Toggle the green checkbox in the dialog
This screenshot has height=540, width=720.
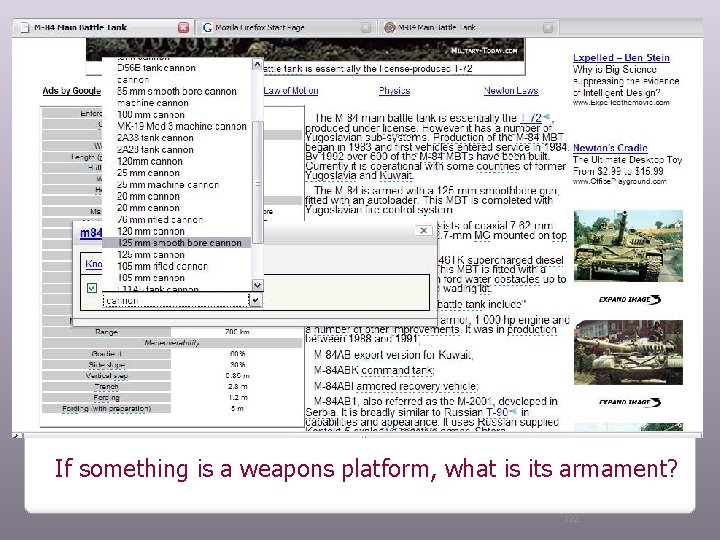92,288
